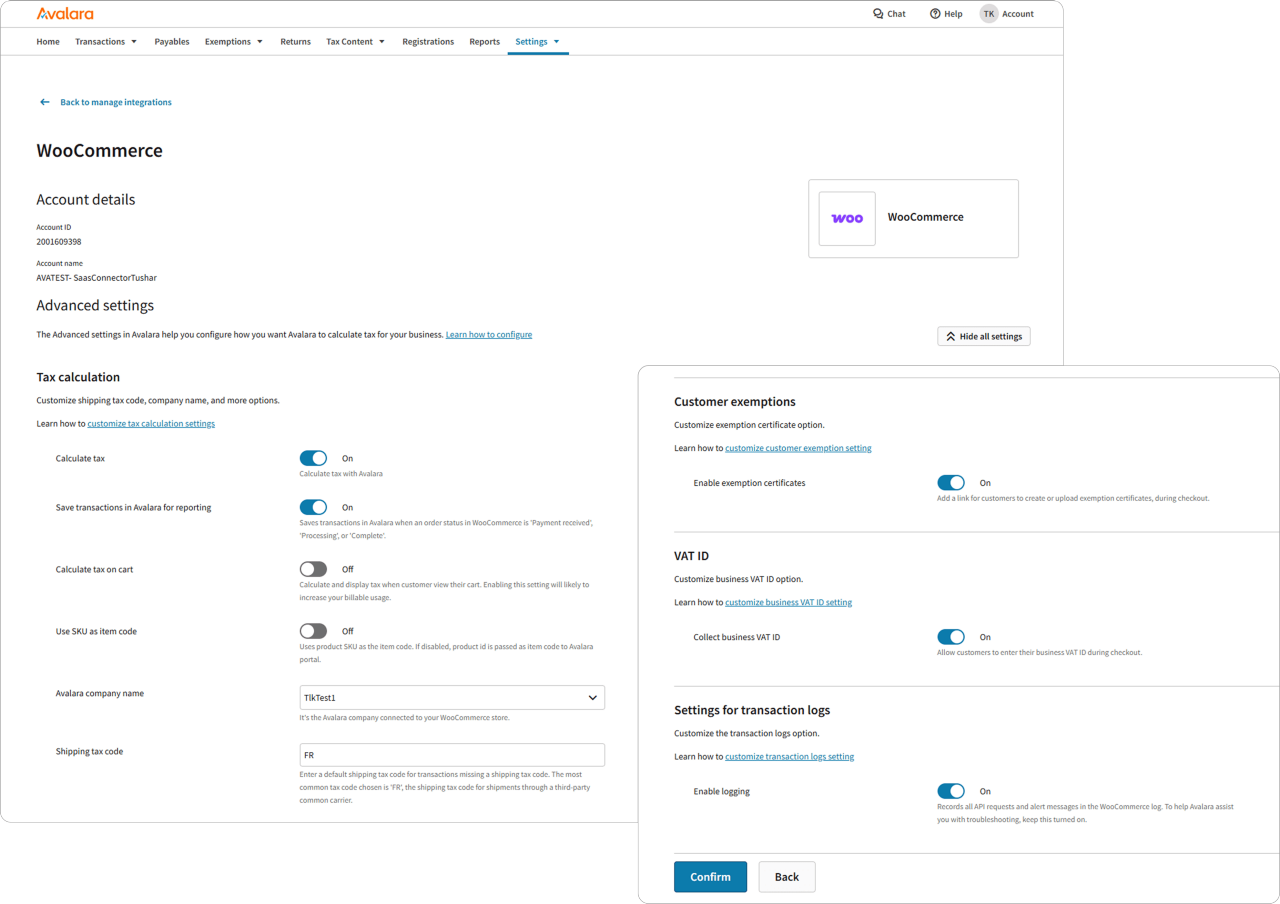Click the TK account avatar

(x=988, y=13)
